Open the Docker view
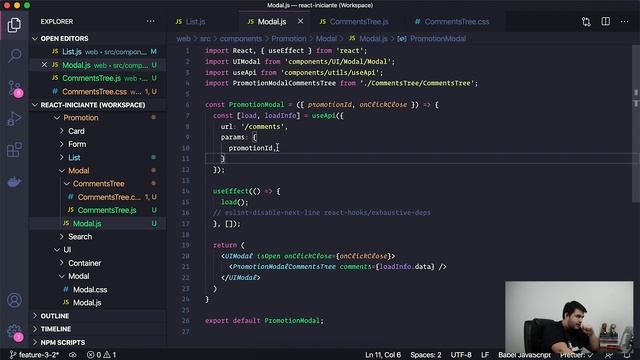 click(14, 182)
